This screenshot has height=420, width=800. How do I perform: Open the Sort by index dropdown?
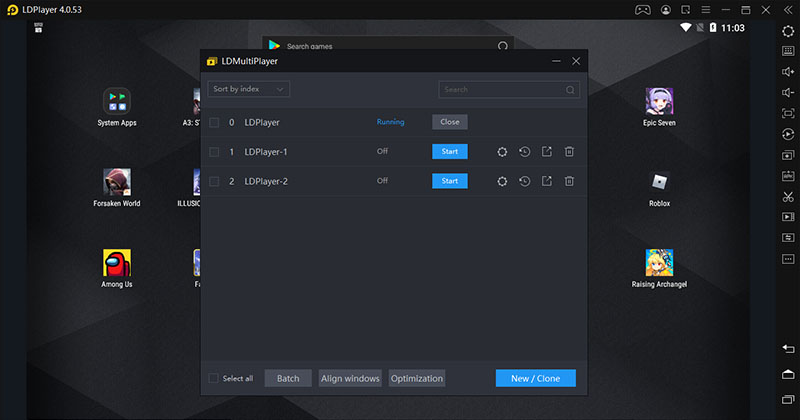(248, 89)
